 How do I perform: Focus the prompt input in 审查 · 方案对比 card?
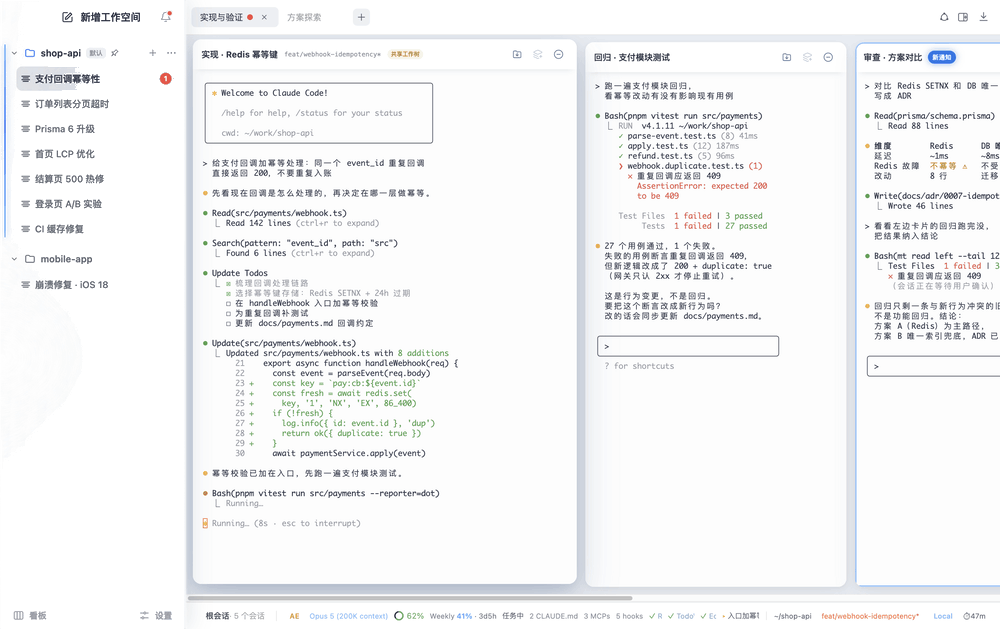tap(934, 366)
